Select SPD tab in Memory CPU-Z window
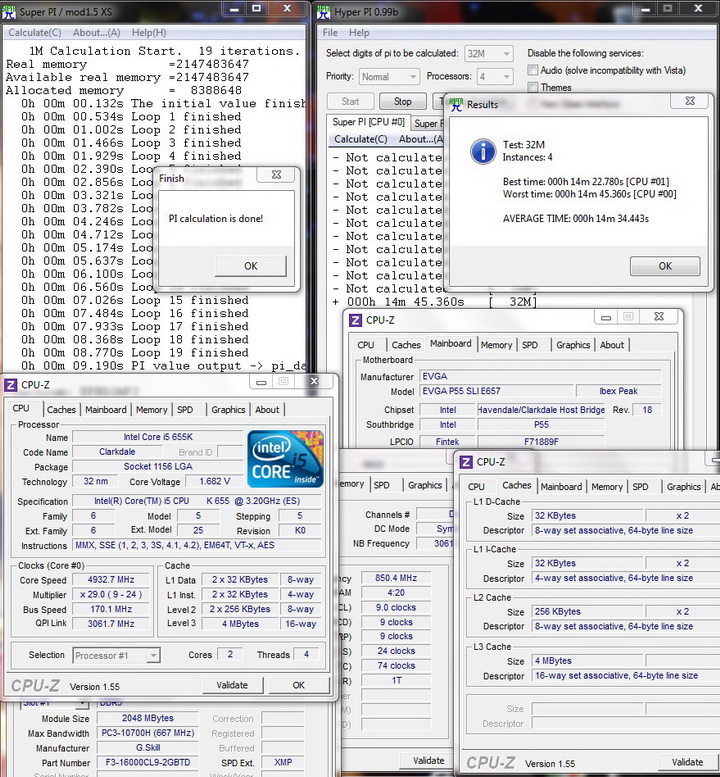The width and height of the screenshot is (720, 777). [381, 485]
